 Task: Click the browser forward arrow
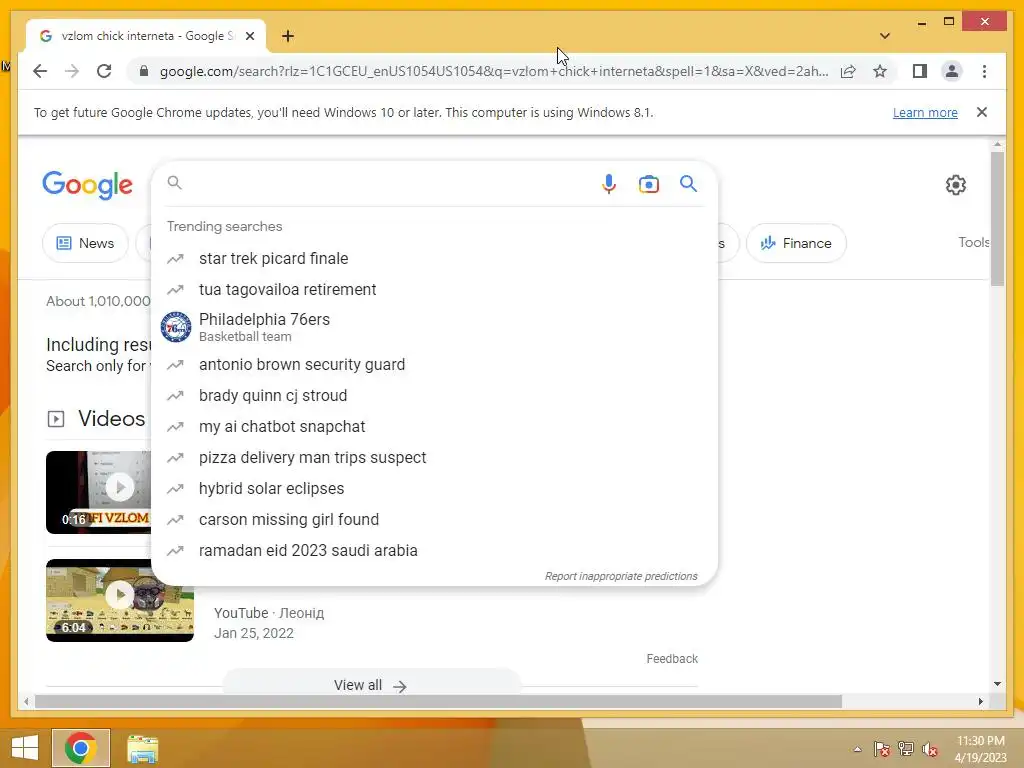point(72,71)
